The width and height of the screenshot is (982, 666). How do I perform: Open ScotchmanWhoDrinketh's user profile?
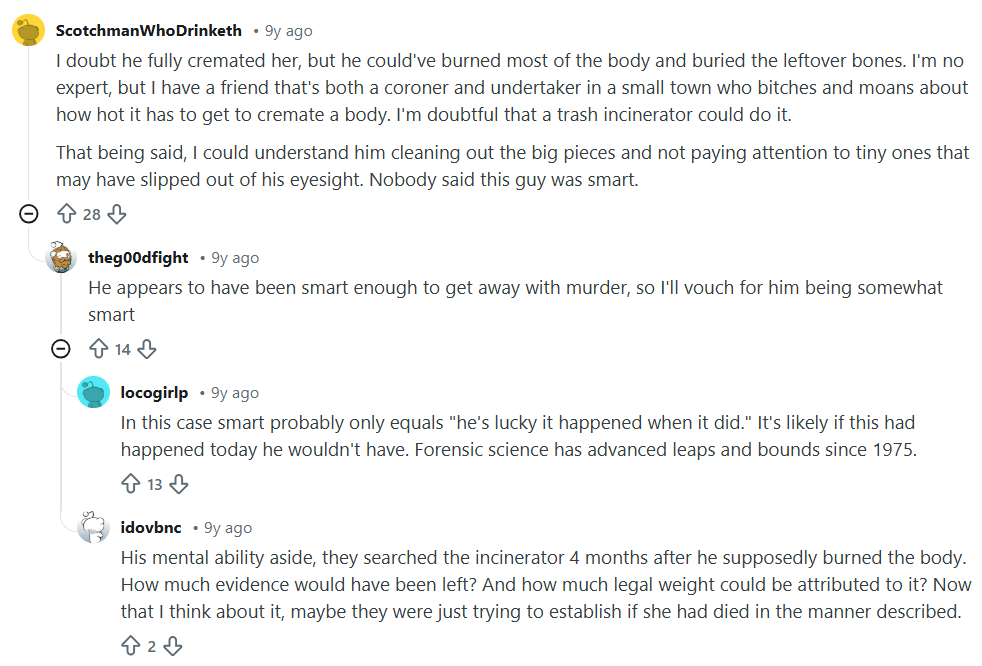pyautogui.click(x=149, y=31)
